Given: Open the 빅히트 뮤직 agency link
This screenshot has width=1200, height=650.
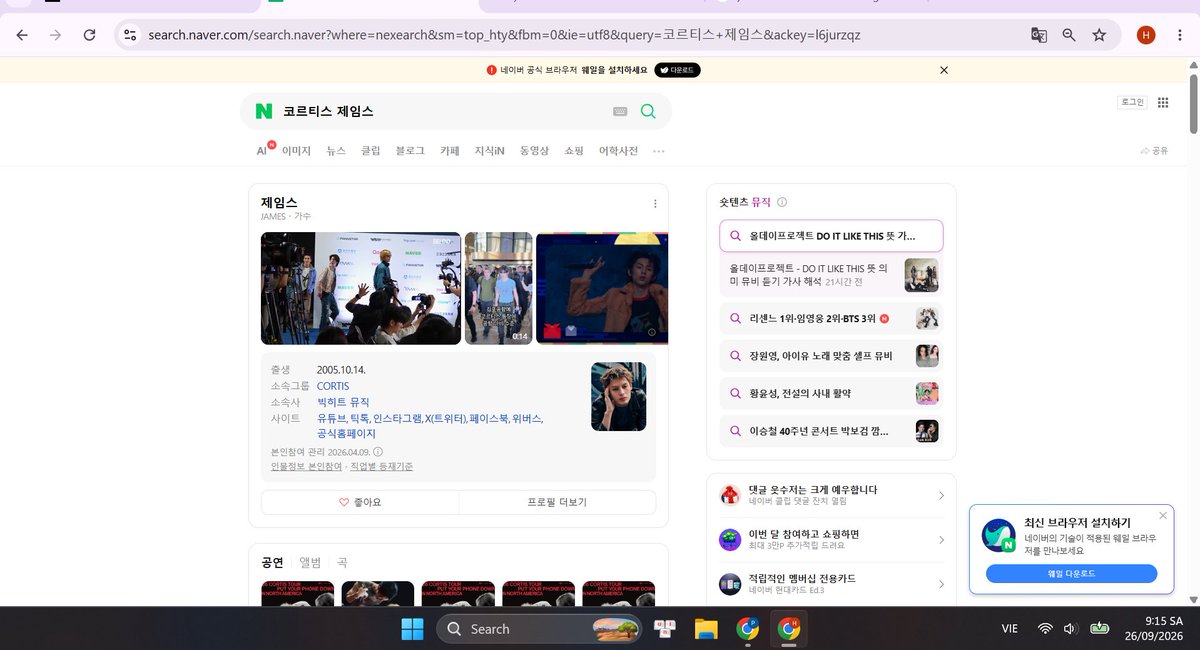Looking at the screenshot, I should [x=343, y=402].
